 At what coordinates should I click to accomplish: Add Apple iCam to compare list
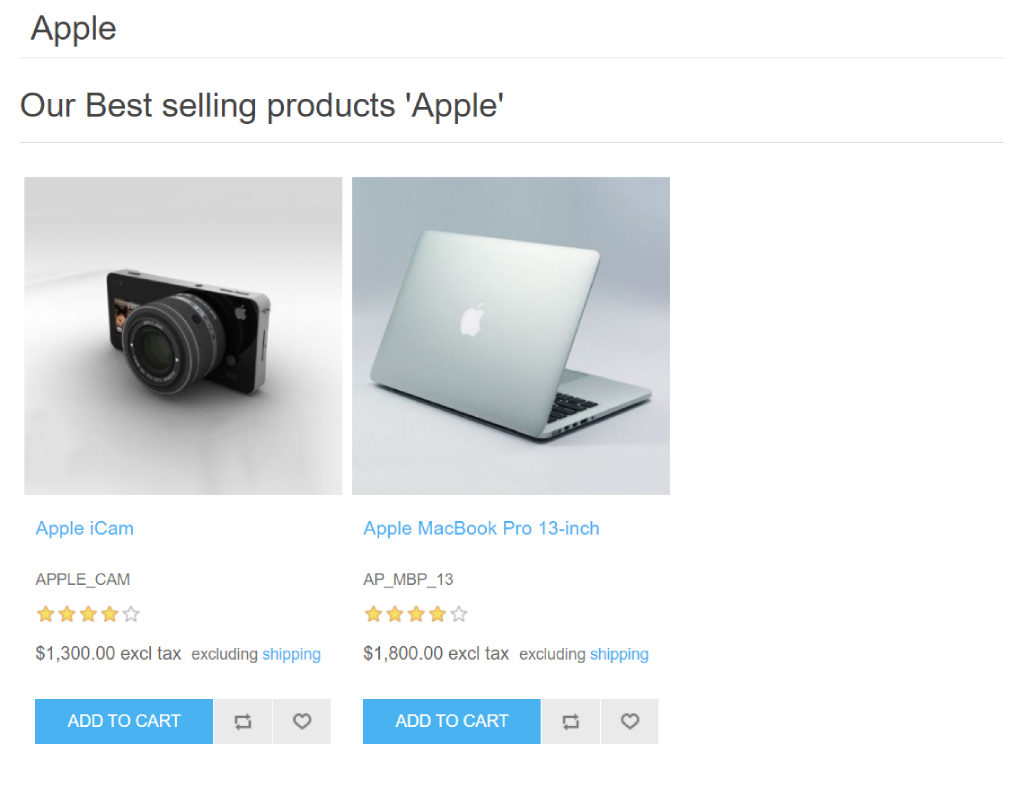[243, 721]
